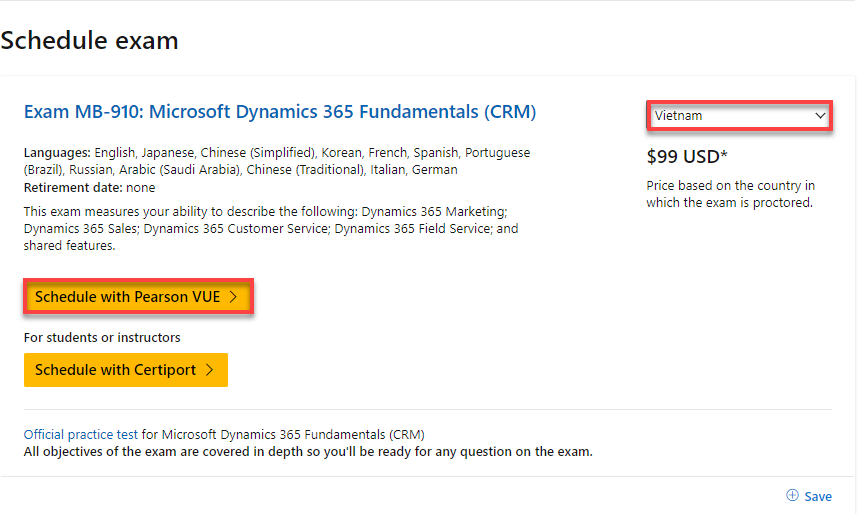The image size is (858, 514).
Task: Click the price based on country note
Action: click(x=731, y=194)
